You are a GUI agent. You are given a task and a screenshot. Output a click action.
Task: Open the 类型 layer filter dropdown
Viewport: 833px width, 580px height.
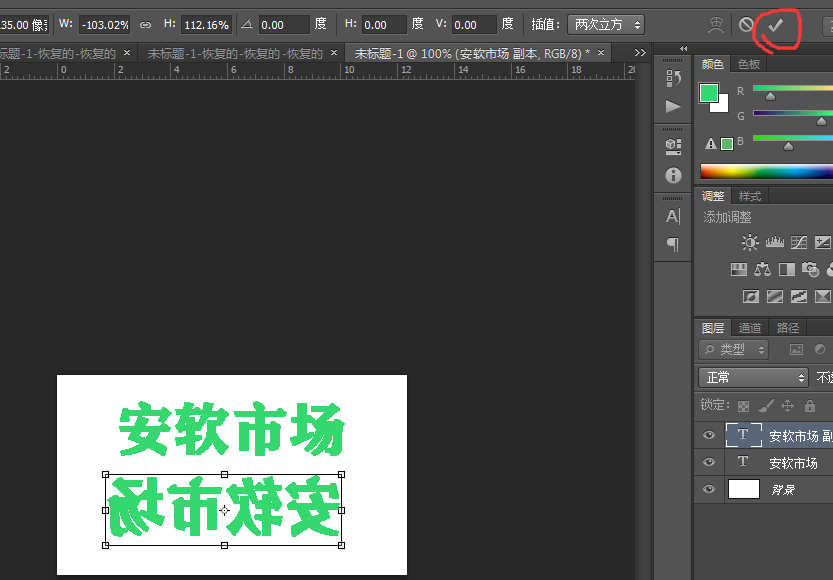pyautogui.click(x=733, y=349)
